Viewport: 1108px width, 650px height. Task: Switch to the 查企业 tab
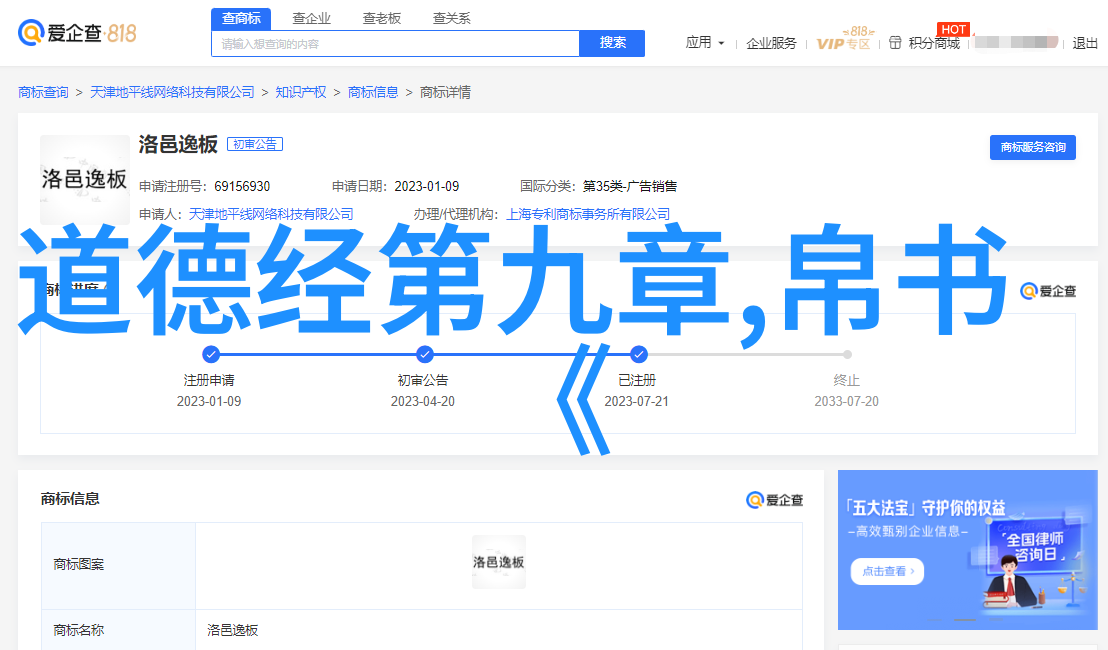click(x=311, y=18)
